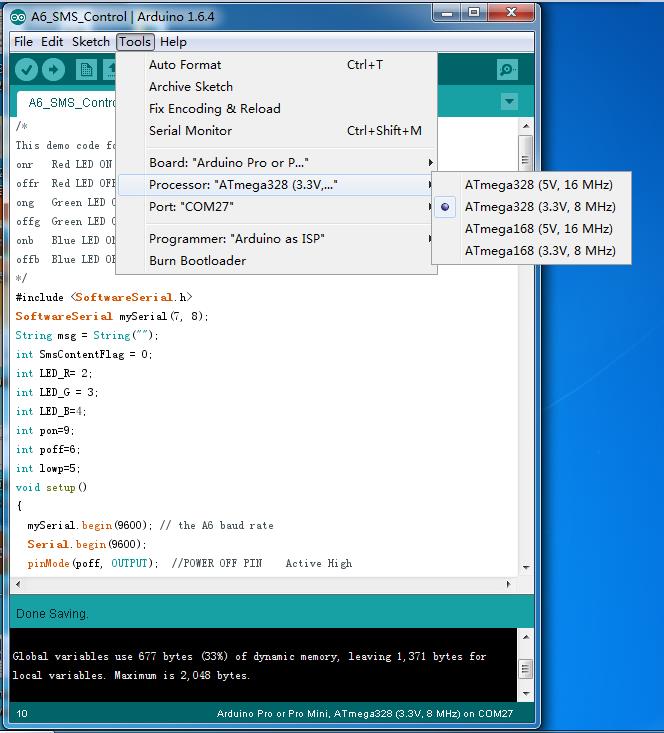Click the board info text in status bar
The height and width of the screenshot is (733, 664).
click(365, 713)
